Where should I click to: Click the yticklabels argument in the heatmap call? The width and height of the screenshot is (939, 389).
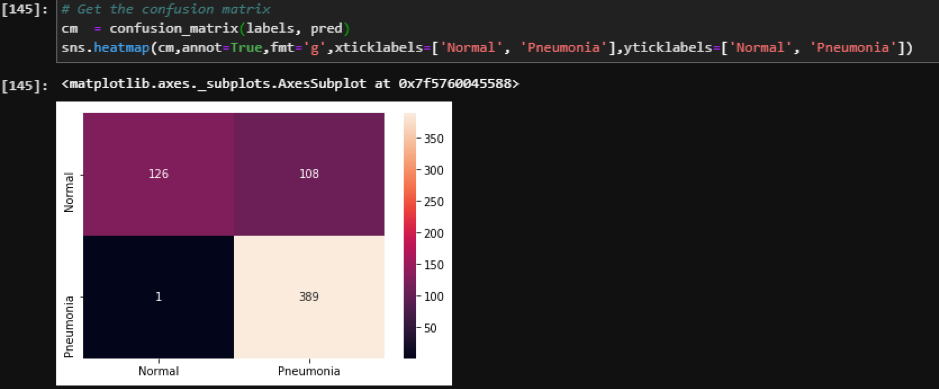(x=766, y=48)
